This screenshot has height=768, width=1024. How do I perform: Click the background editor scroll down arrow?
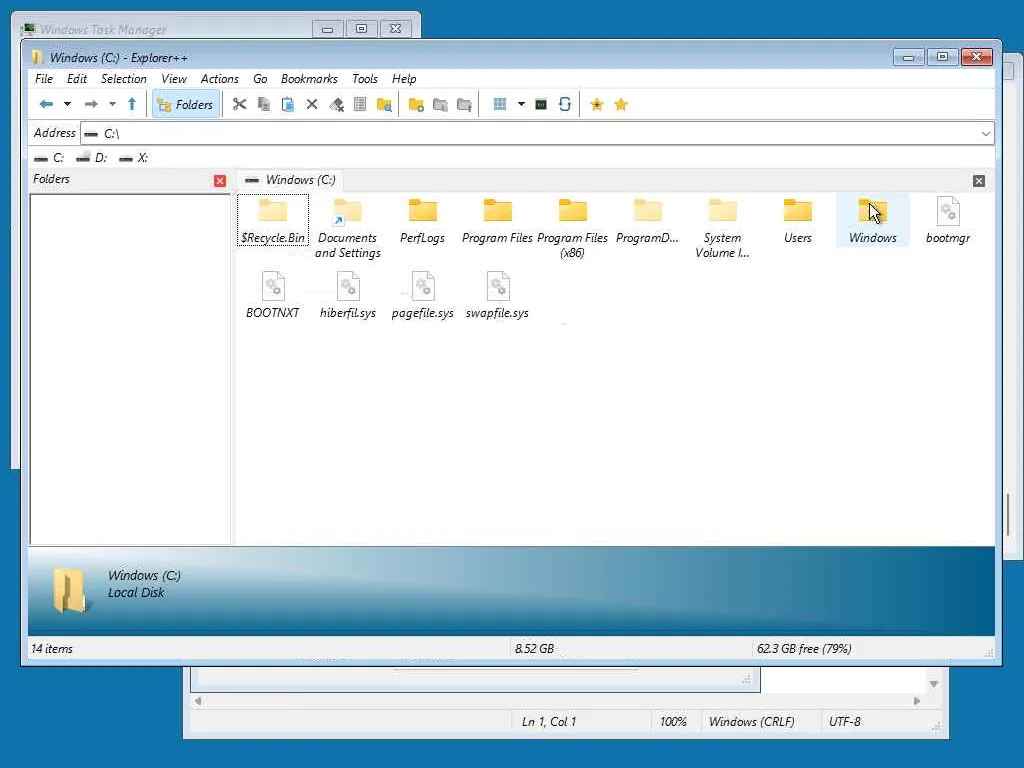934,684
